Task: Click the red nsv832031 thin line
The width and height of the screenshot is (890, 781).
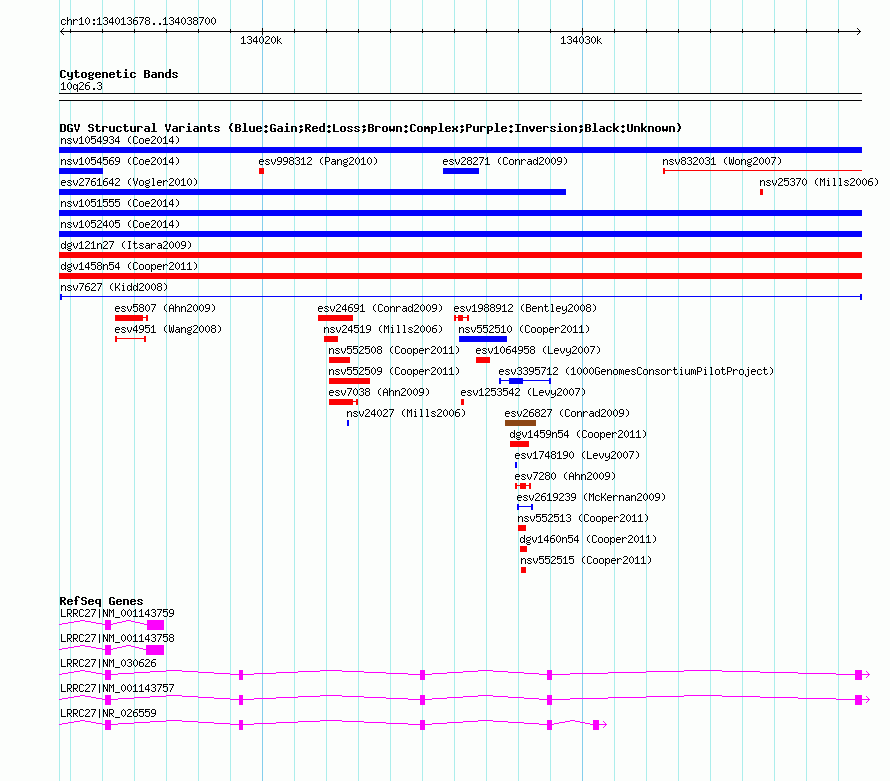Action: point(762,170)
